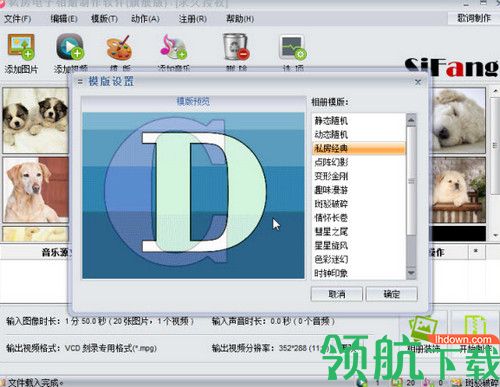Select 时钟印象 in the template list
The height and width of the screenshot is (387, 500).
coord(359,273)
